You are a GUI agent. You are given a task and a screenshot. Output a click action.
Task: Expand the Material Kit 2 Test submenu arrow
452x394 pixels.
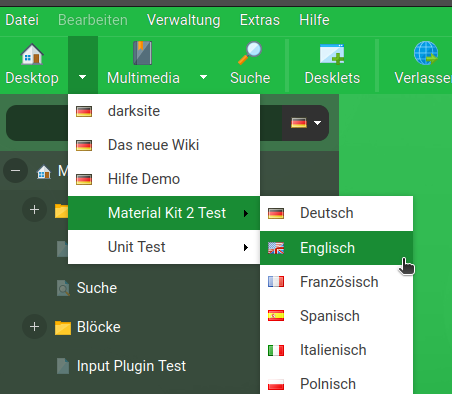pos(246,213)
